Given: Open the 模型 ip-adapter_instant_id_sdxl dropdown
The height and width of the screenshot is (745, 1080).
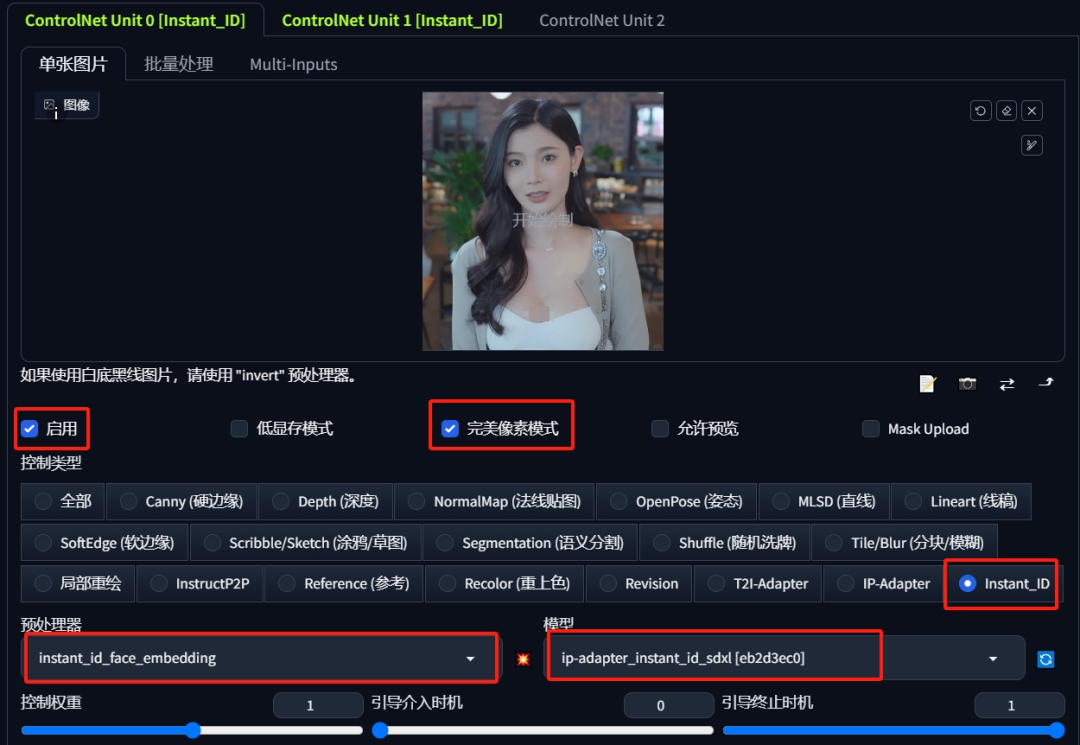Looking at the screenshot, I should 785,658.
